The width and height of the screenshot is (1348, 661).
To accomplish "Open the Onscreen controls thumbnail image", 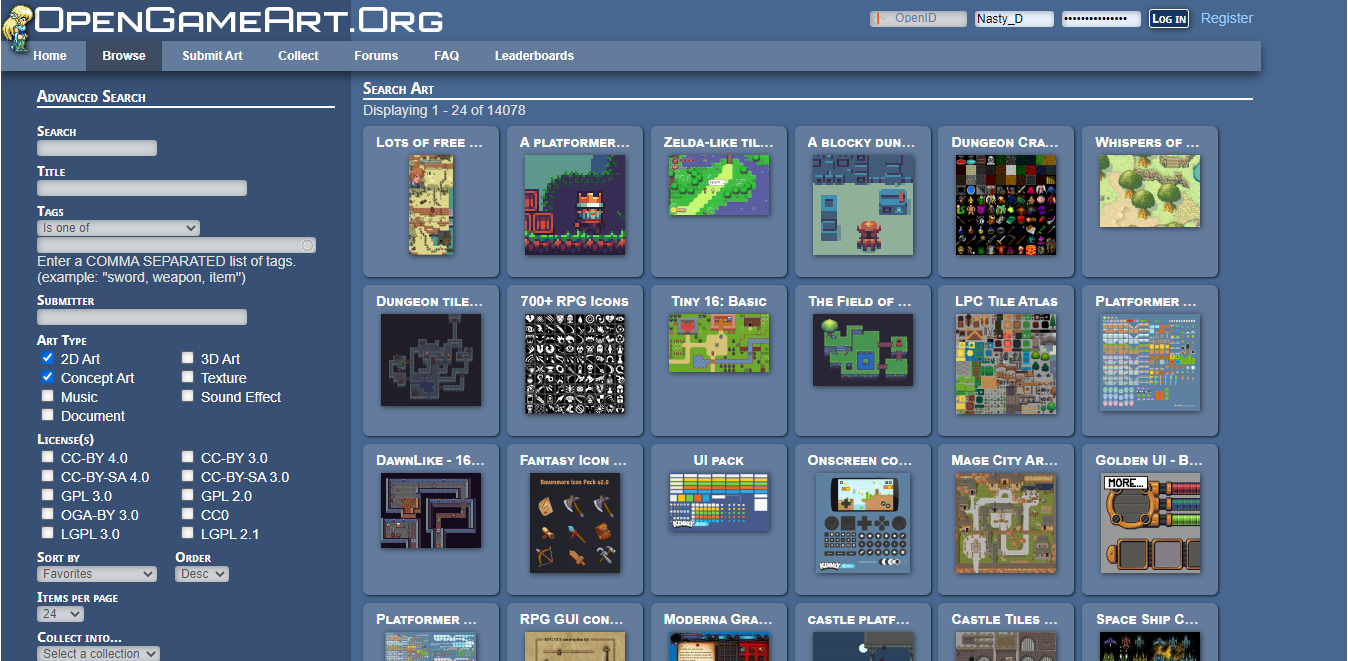I will (863, 523).
